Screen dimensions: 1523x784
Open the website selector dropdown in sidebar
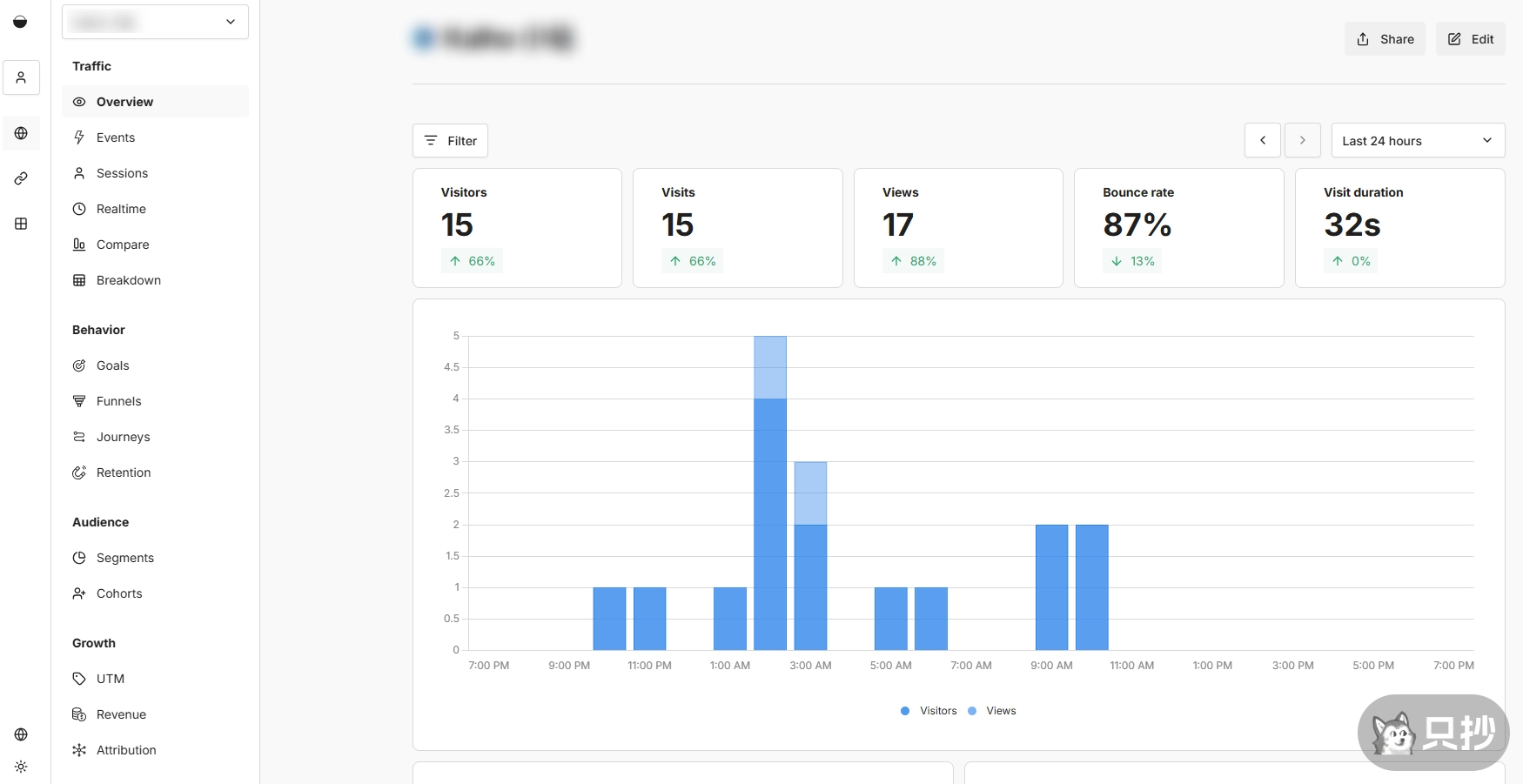(x=155, y=22)
